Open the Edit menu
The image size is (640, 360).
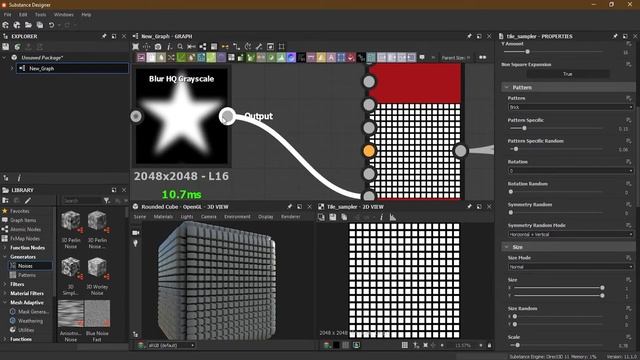(x=23, y=14)
